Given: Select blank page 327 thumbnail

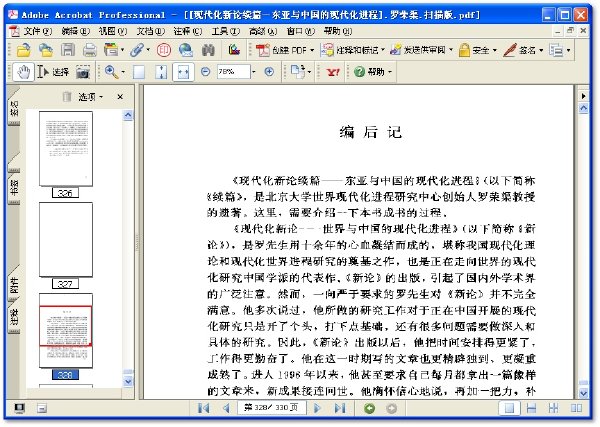Looking at the screenshot, I should [x=66, y=240].
